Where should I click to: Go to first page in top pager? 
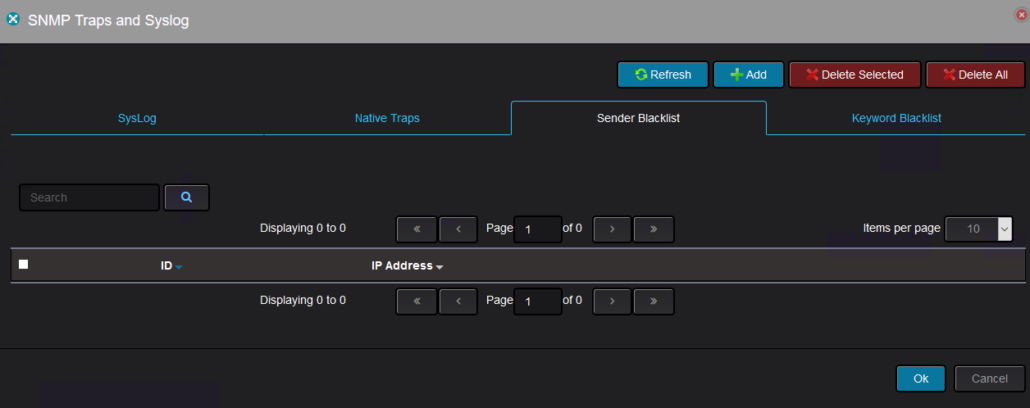pos(417,229)
